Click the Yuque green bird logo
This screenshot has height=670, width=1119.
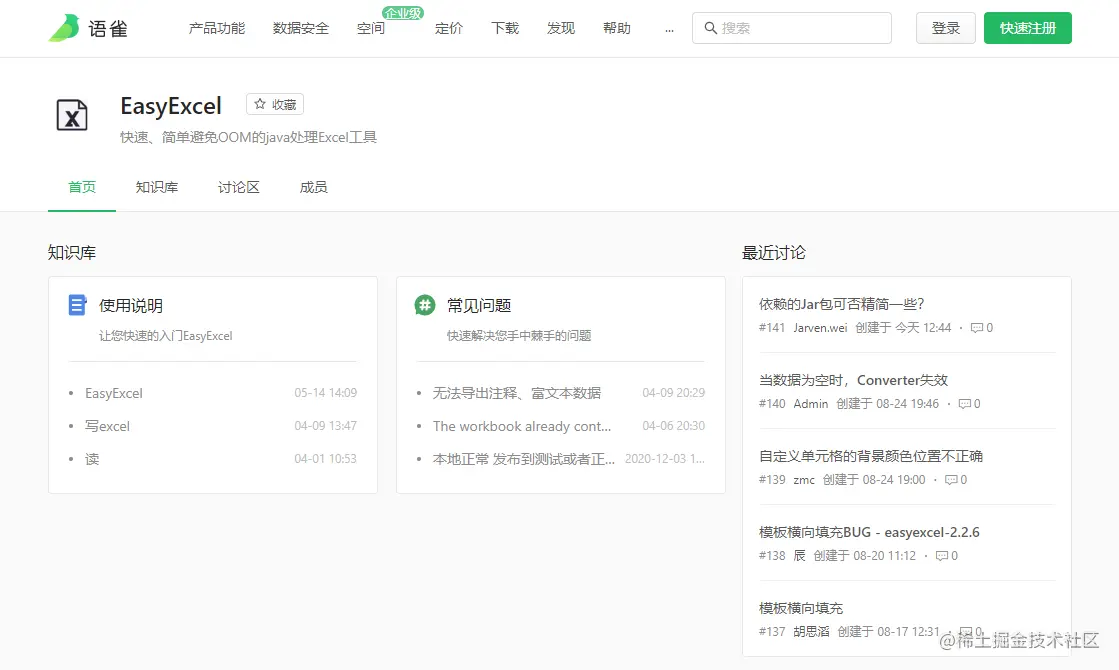[64, 28]
